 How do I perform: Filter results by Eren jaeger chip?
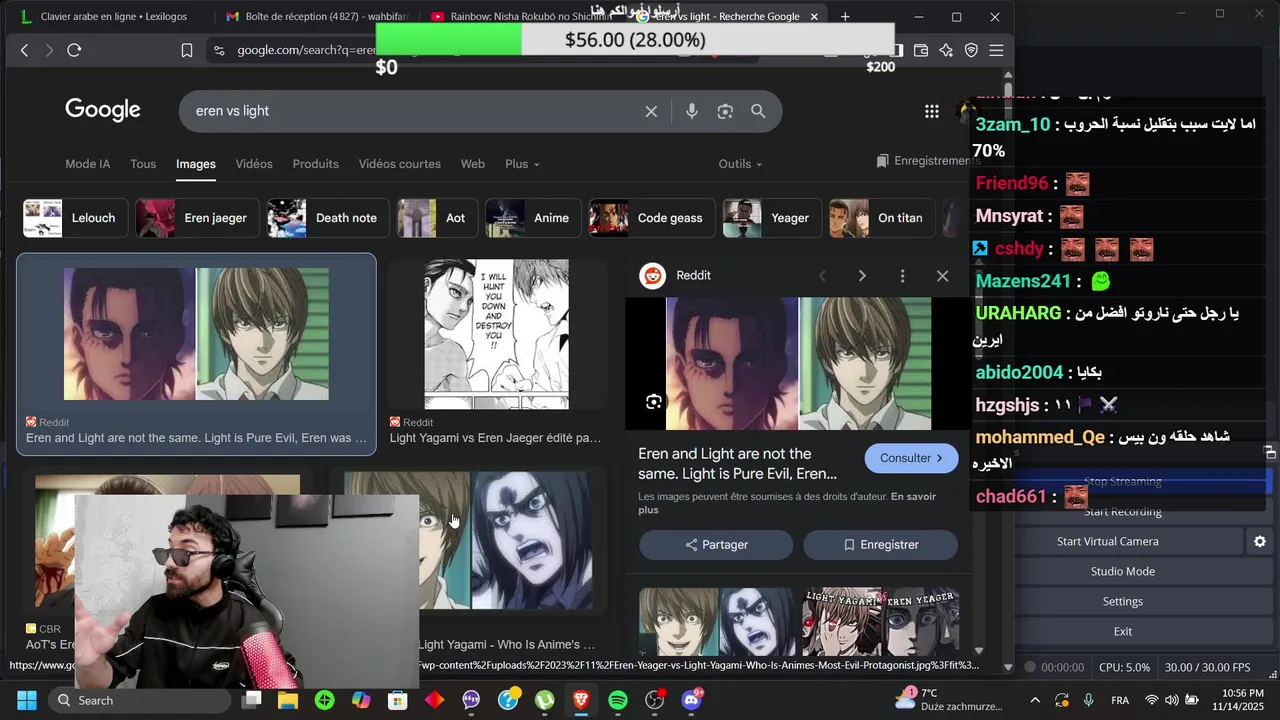pyautogui.click(x=195, y=218)
